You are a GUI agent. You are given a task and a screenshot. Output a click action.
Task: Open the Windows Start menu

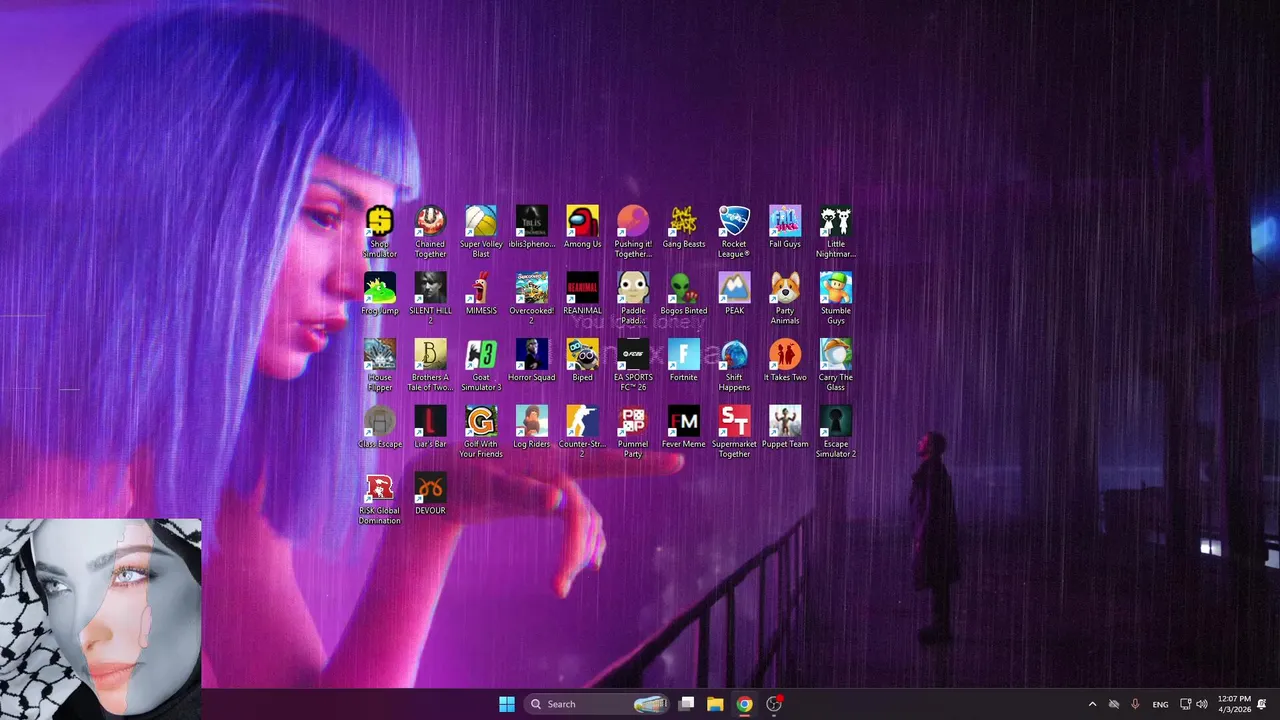tap(507, 704)
